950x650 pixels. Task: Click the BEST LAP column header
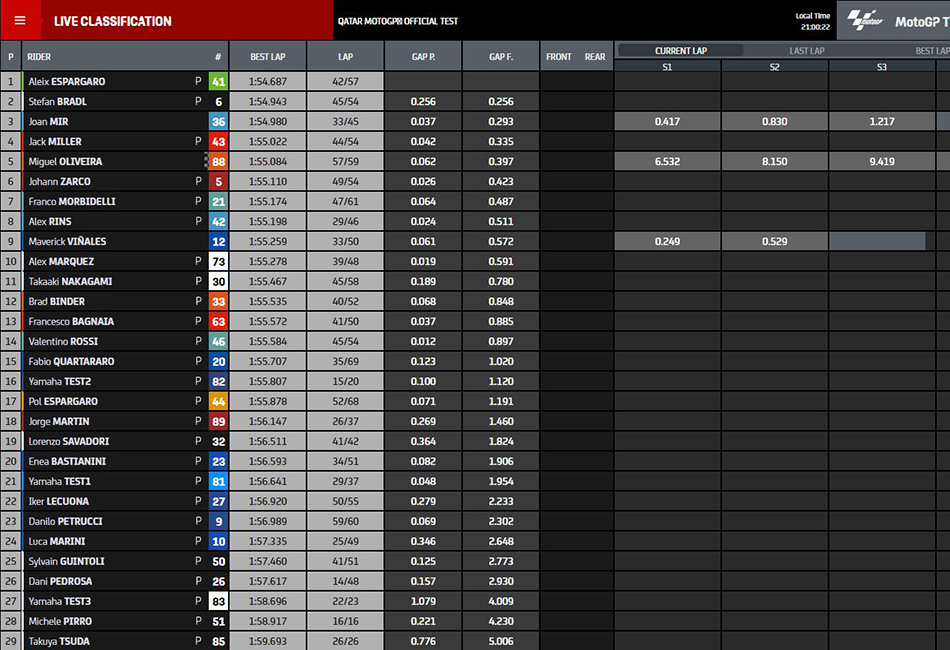(x=268, y=56)
